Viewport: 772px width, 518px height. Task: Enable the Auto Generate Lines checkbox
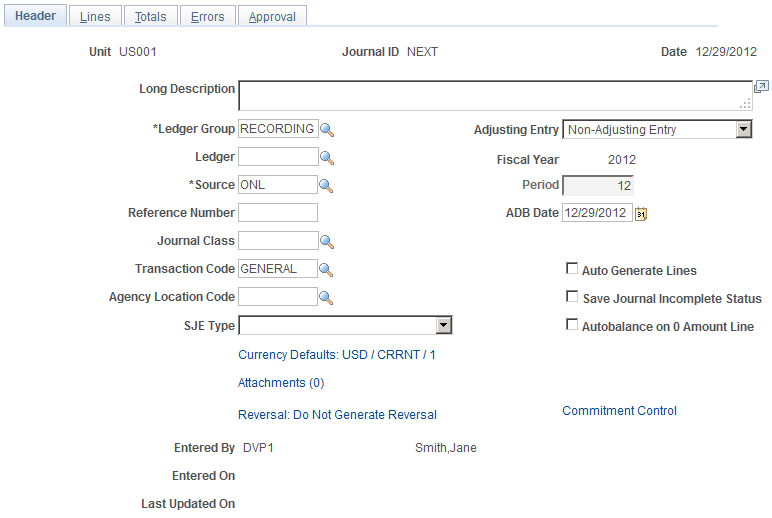pos(572,268)
